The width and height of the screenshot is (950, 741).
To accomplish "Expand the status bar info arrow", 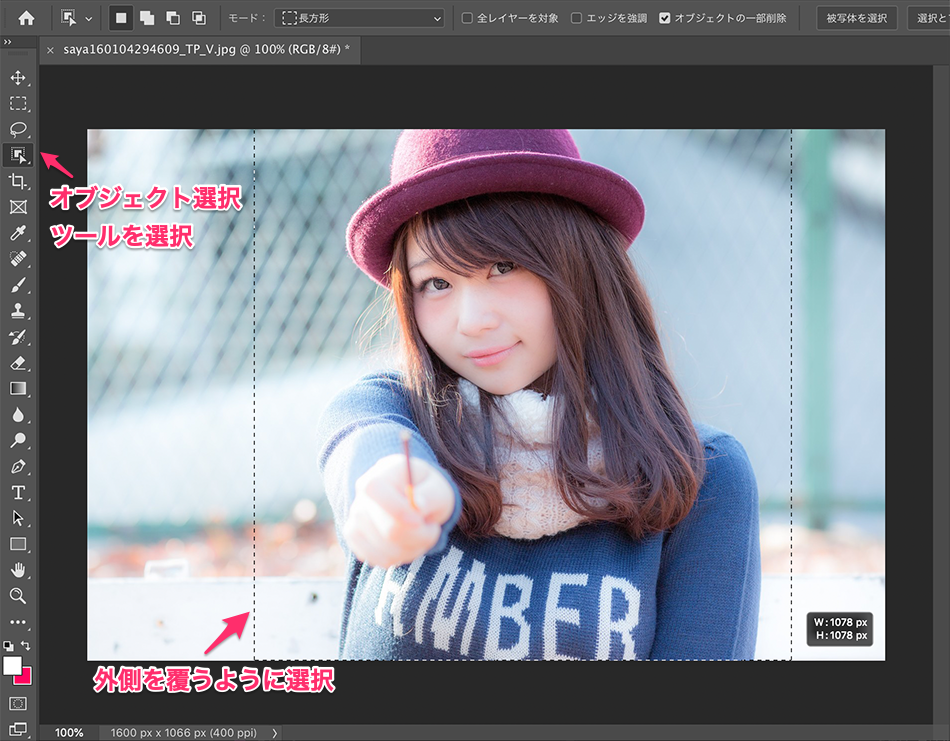I will (275, 733).
